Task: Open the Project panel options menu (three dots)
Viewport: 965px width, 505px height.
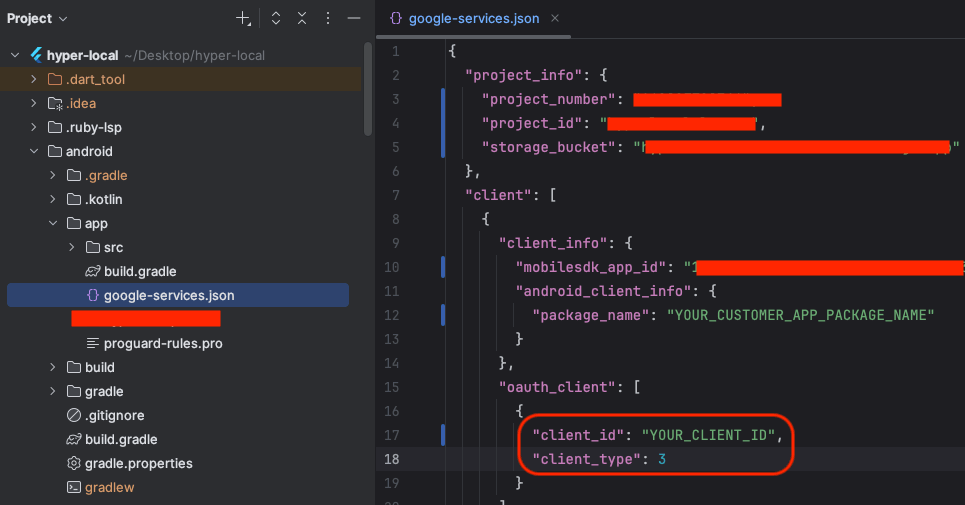Action: tap(327, 18)
